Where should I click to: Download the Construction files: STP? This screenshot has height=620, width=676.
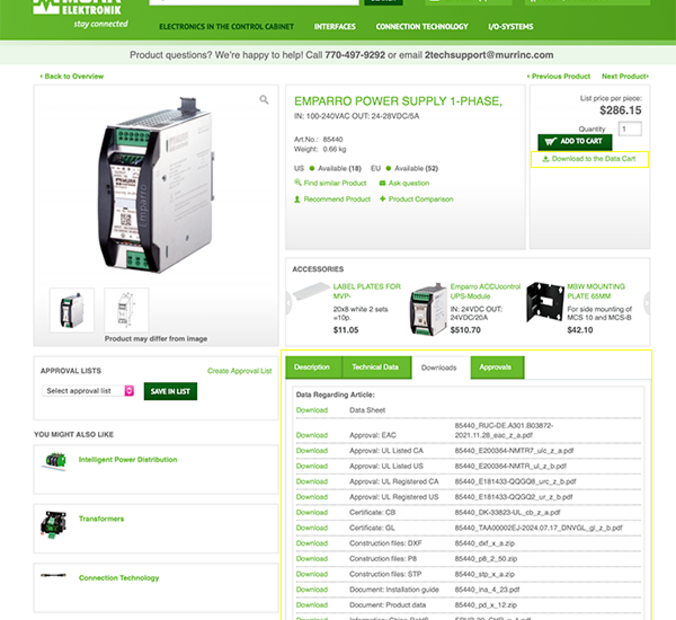(312, 574)
